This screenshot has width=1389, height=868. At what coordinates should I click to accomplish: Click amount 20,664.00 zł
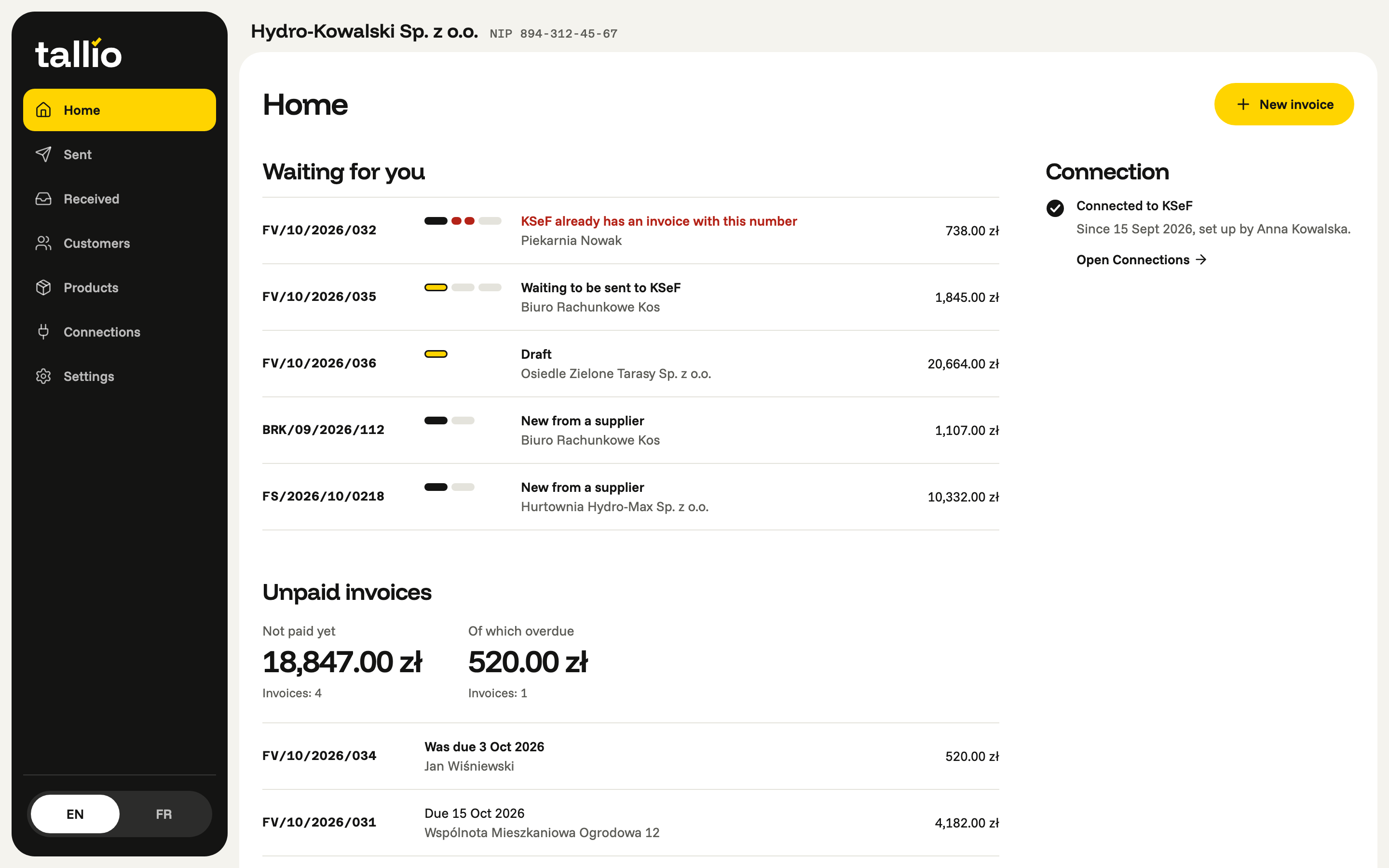[x=963, y=364]
